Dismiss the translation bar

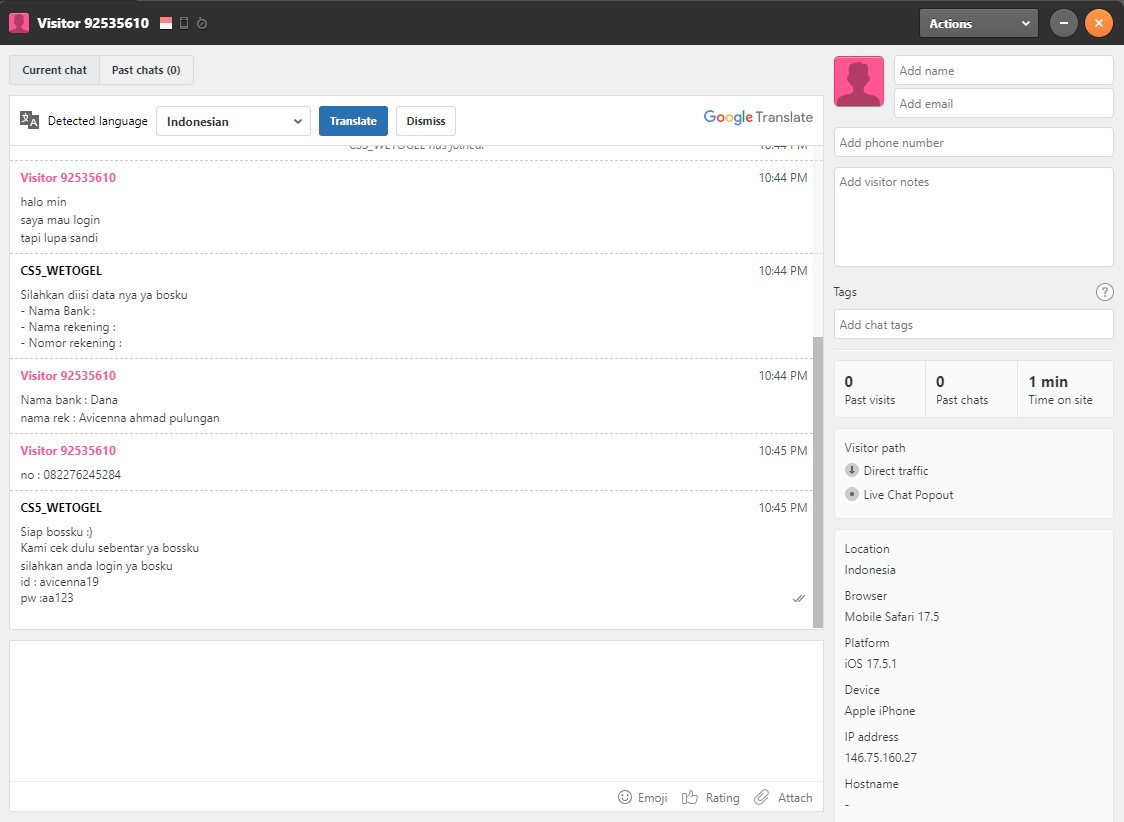click(426, 121)
